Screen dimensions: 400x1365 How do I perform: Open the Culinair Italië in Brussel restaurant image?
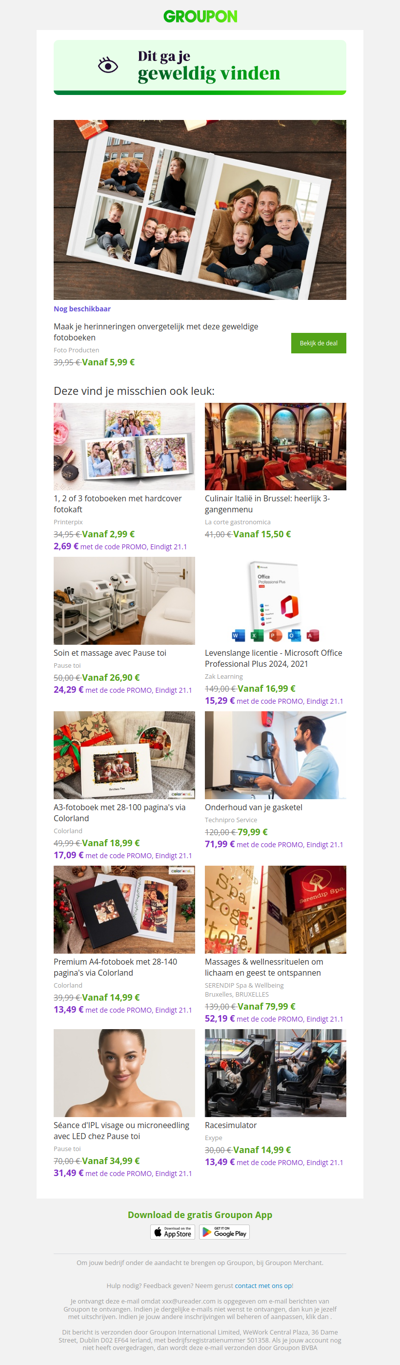275,446
